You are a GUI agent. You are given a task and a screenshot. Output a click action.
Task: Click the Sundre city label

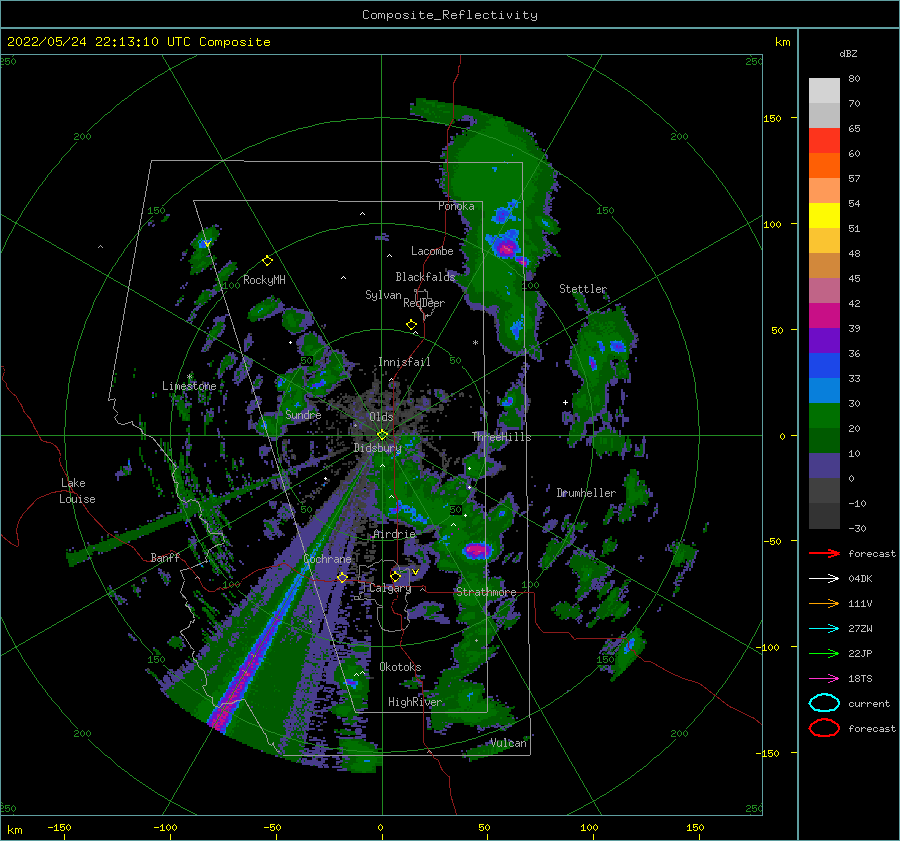(303, 414)
